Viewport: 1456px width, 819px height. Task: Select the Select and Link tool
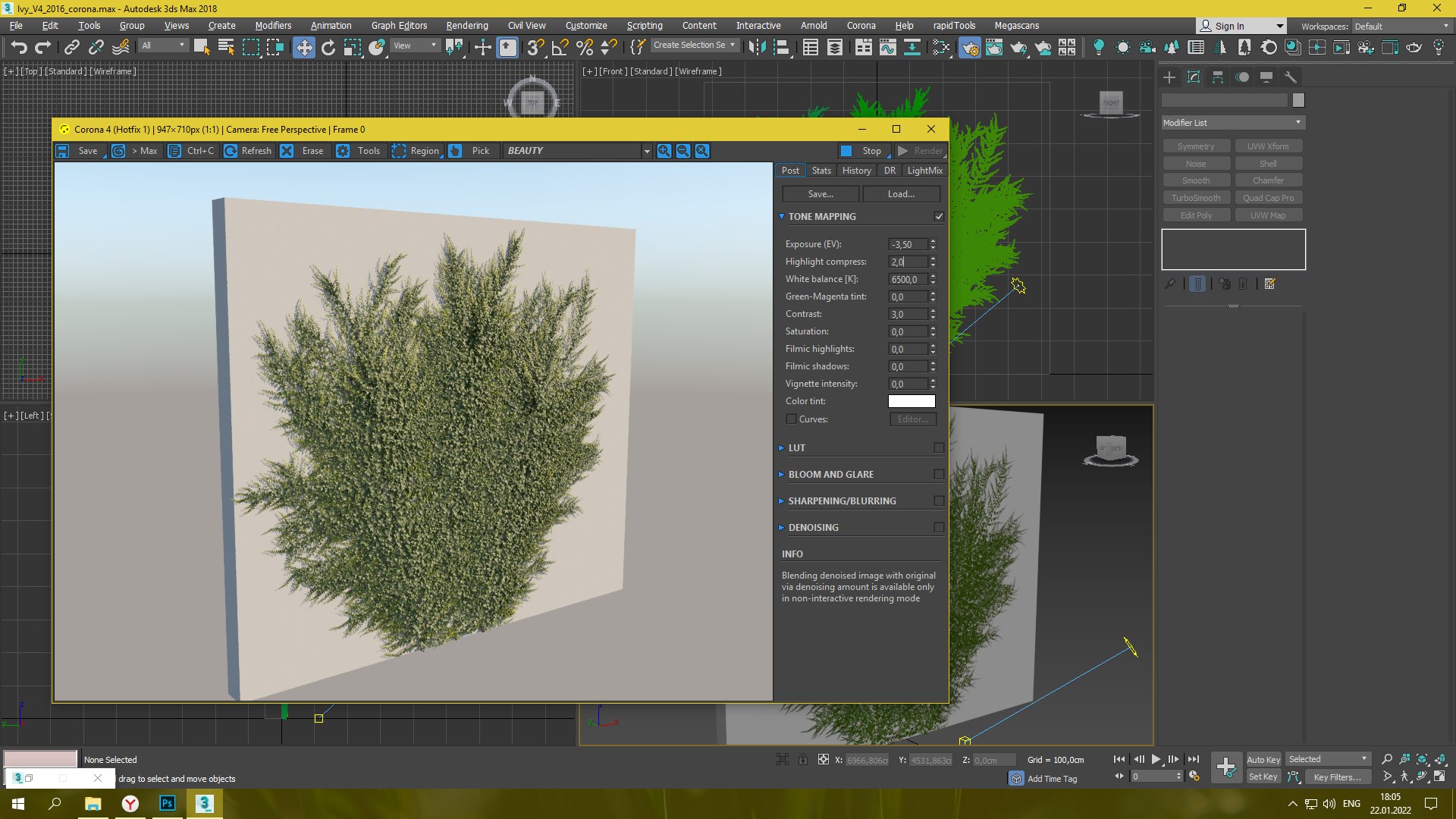point(71,47)
